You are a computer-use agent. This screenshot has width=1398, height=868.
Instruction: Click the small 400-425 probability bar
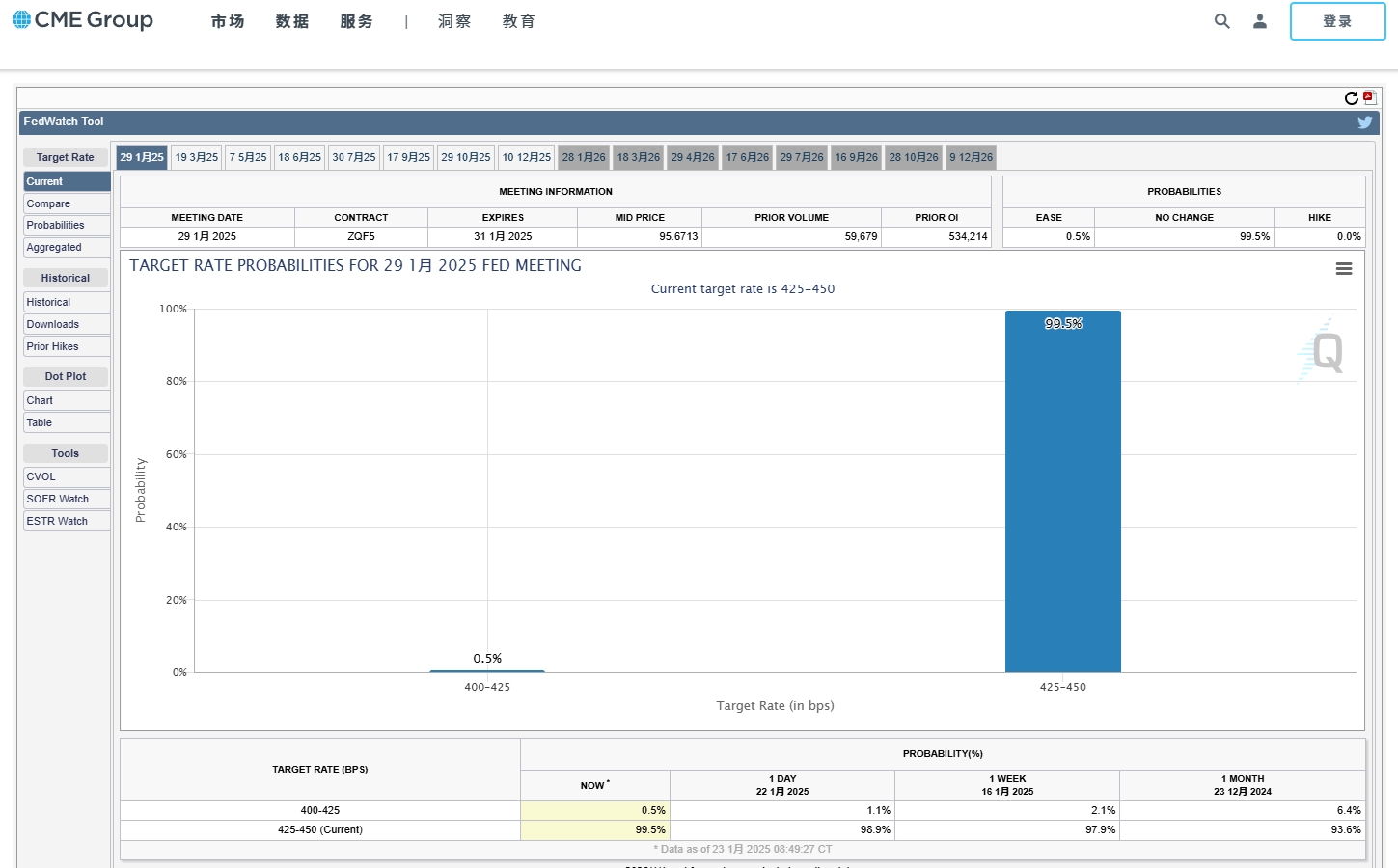pyautogui.click(x=487, y=671)
